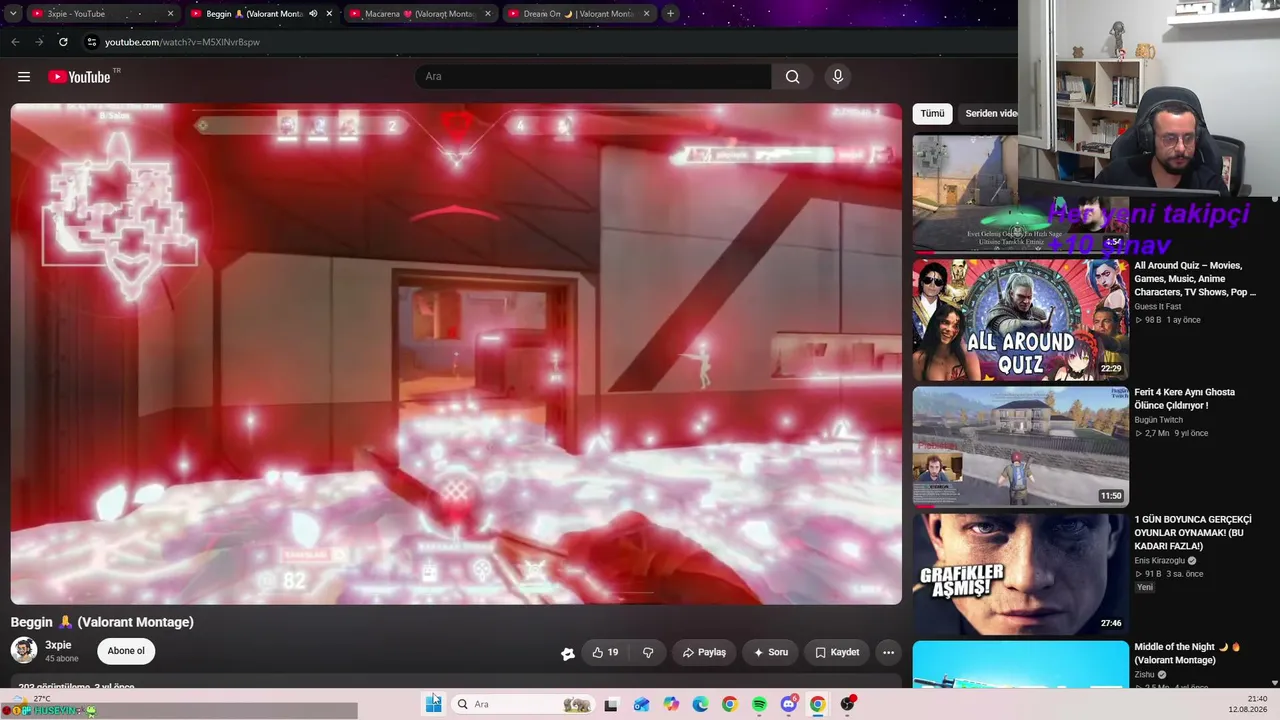The height and width of the screenshot is (720, 1280).
Task: Click the Soru ask button
Action: [x=771, y=652]
